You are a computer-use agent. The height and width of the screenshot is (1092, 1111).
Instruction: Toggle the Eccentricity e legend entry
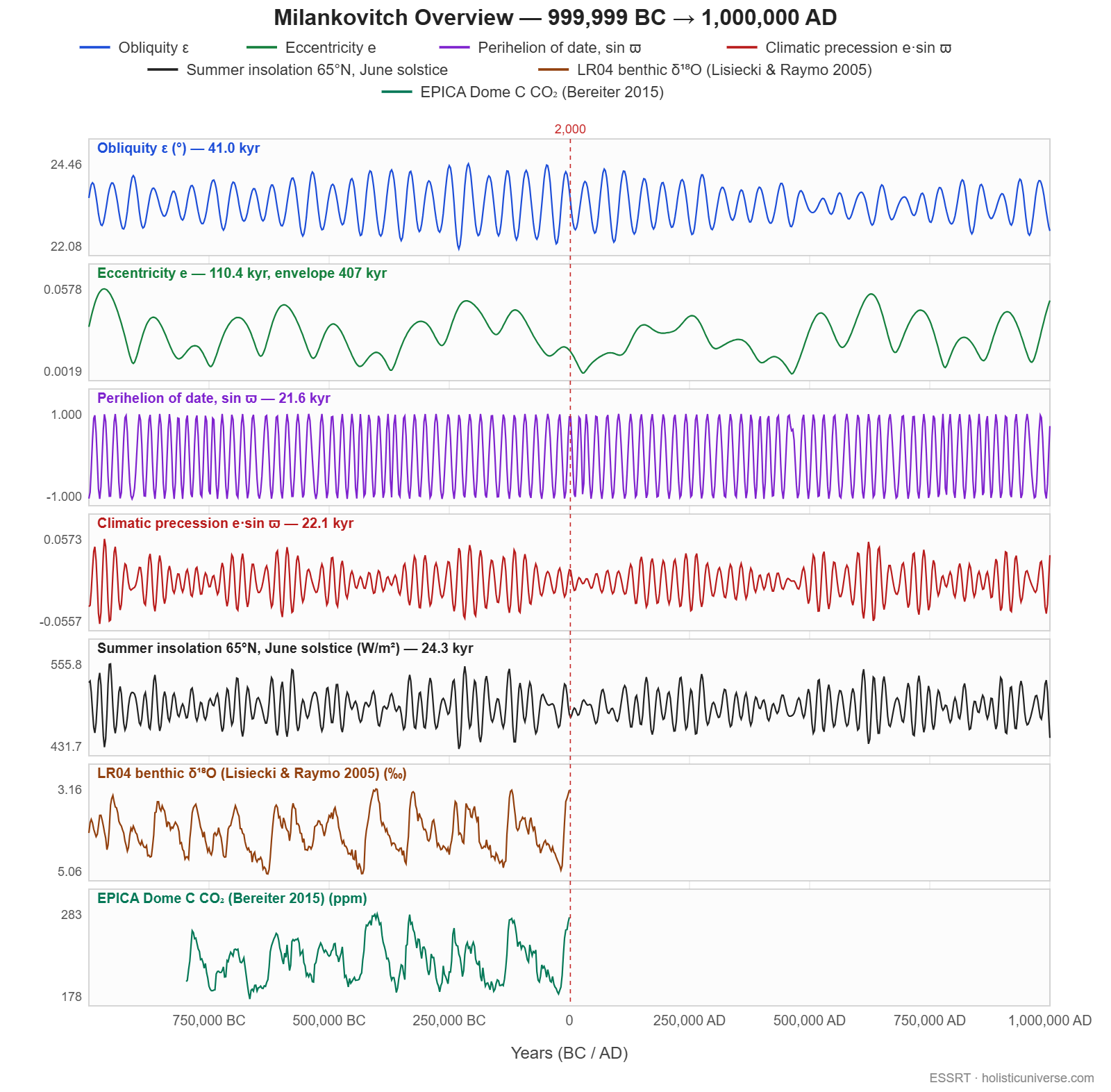[x=312, y=47]
